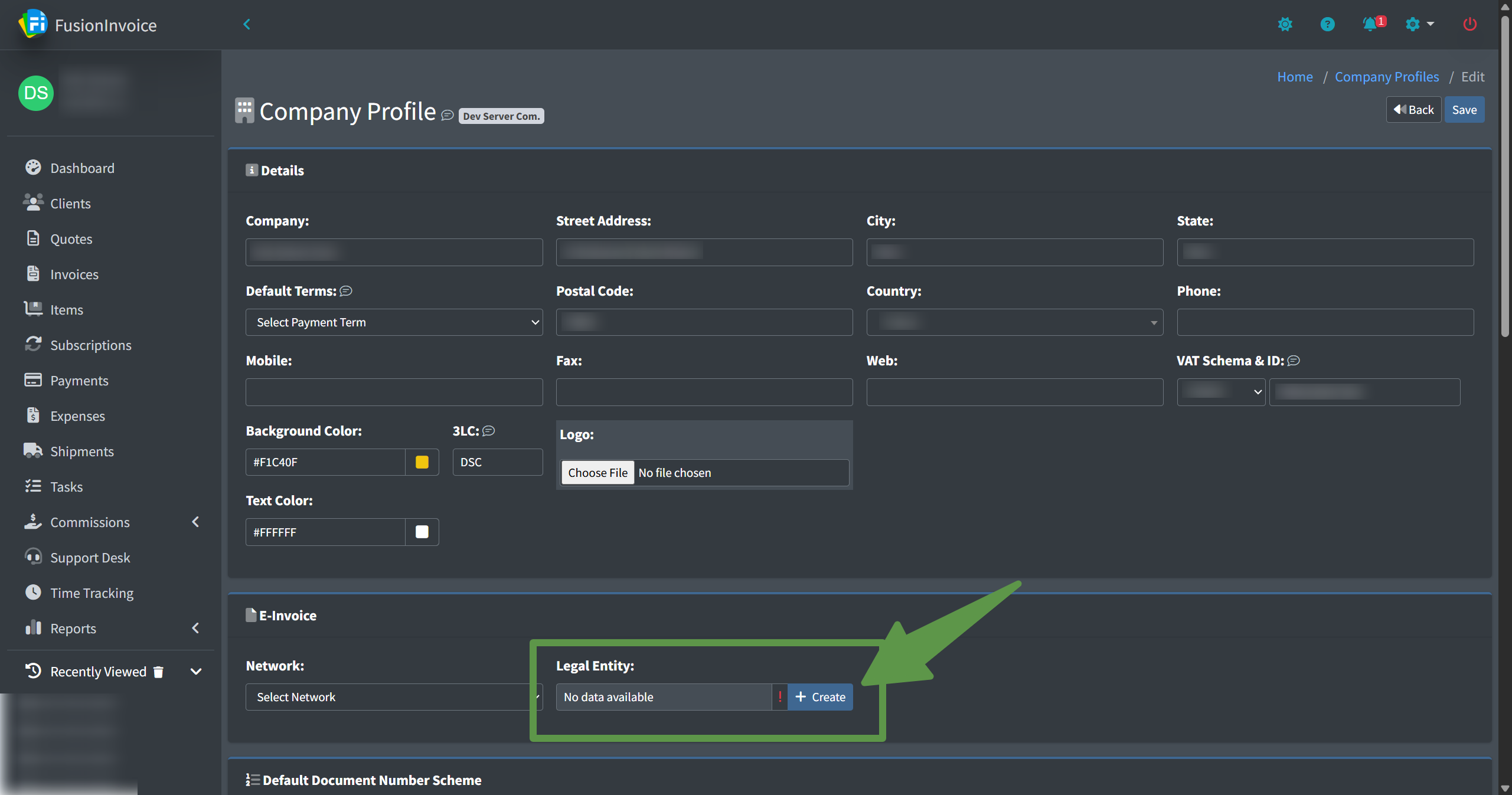Screen dimensions: 1512x795
Task: Click the Choose File logo button
Action: pyautogui.click(x=597, y=473)
